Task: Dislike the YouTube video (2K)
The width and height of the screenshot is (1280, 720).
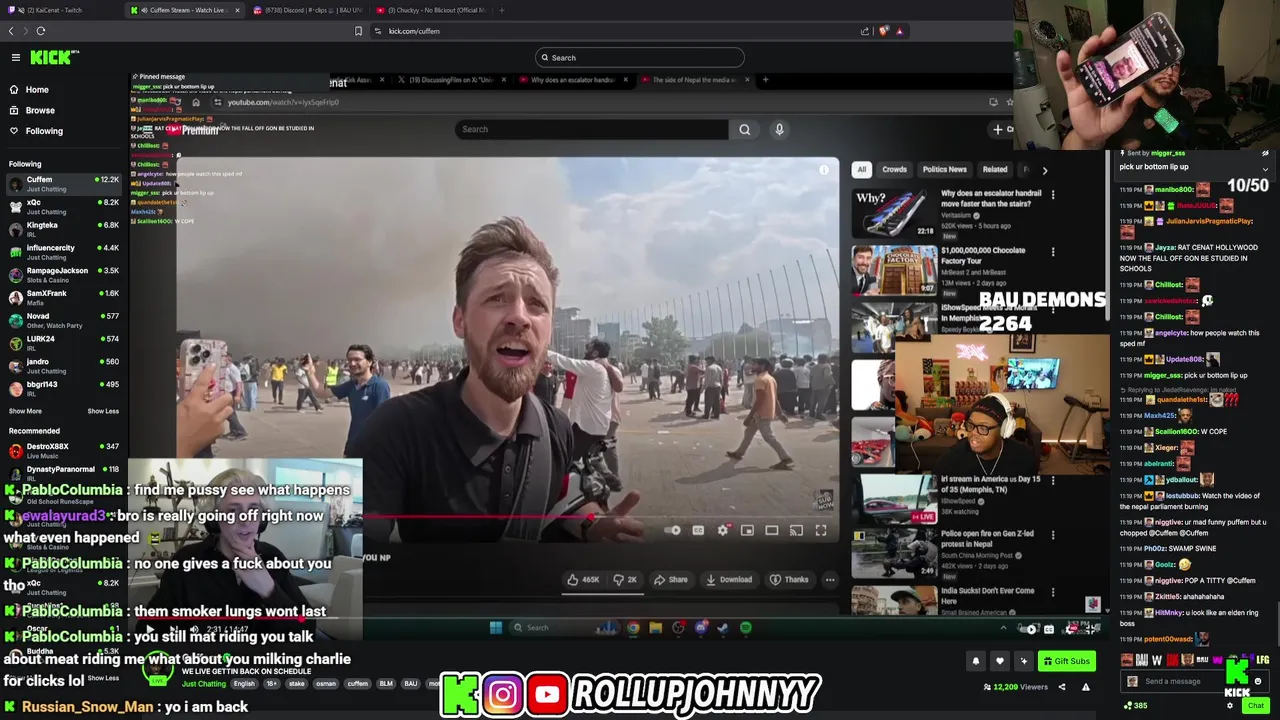Action: [x=625, y=580]
